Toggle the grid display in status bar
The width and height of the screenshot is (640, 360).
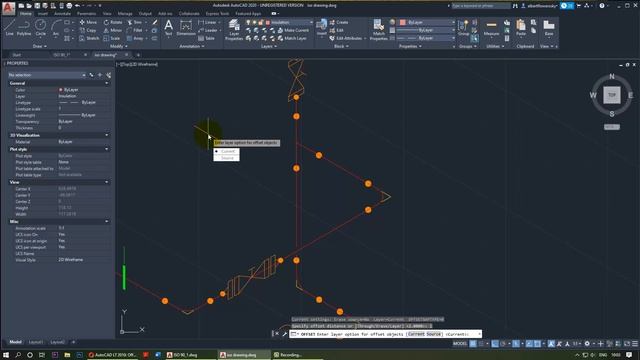point(473,344)
